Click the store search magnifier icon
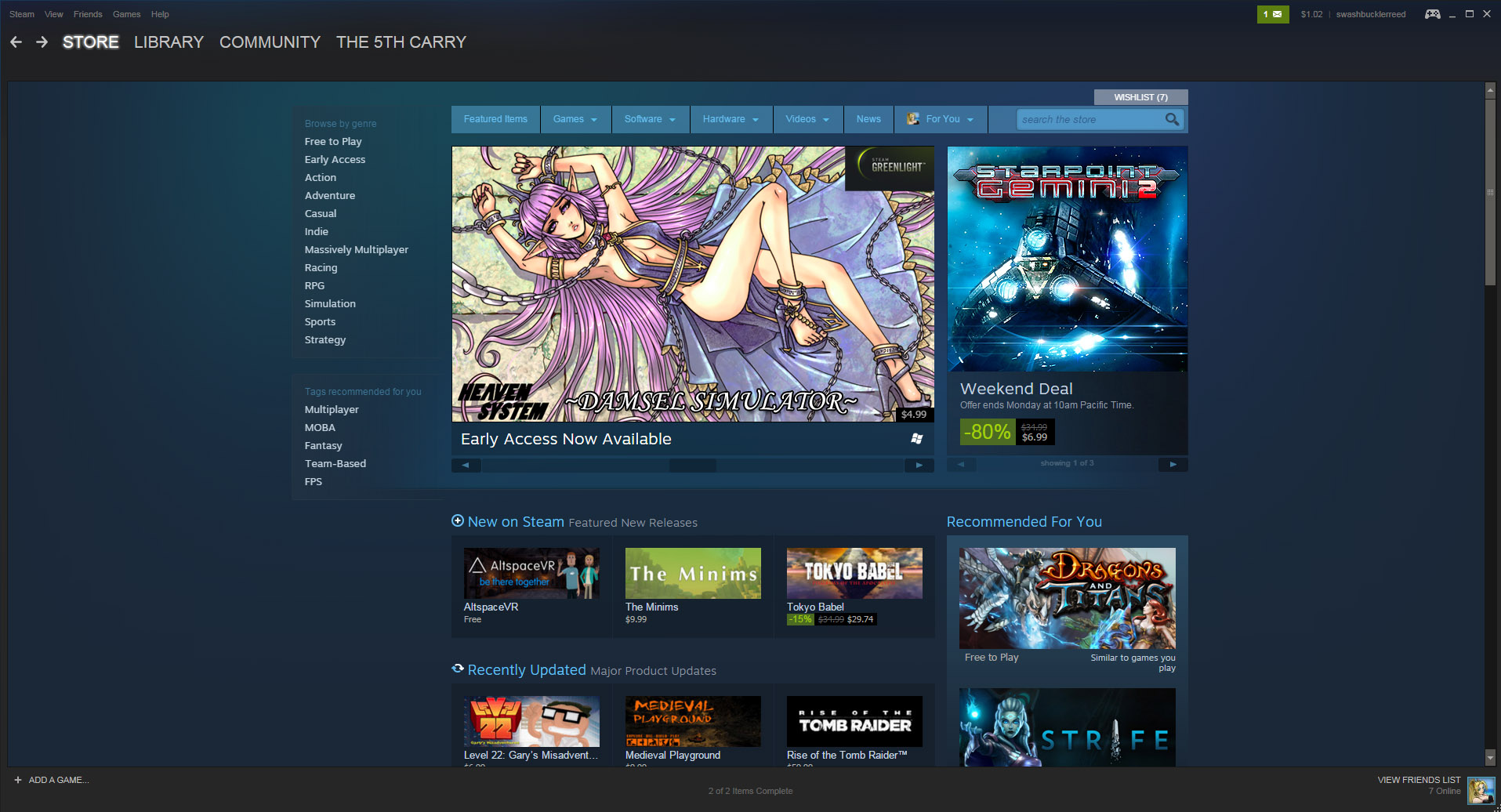The width and height of the screenshot is (1501, 812). click(x=1172, y=119)
